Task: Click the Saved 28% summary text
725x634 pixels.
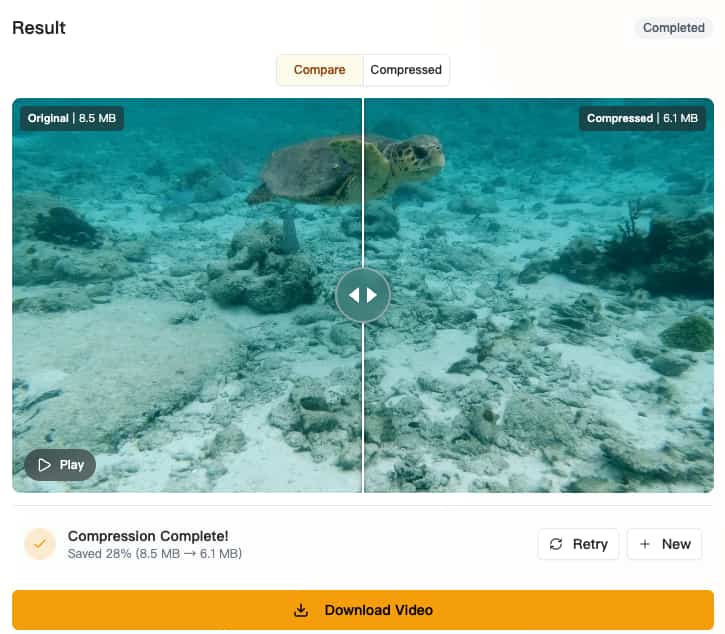Action: click(x=155, y=554)
